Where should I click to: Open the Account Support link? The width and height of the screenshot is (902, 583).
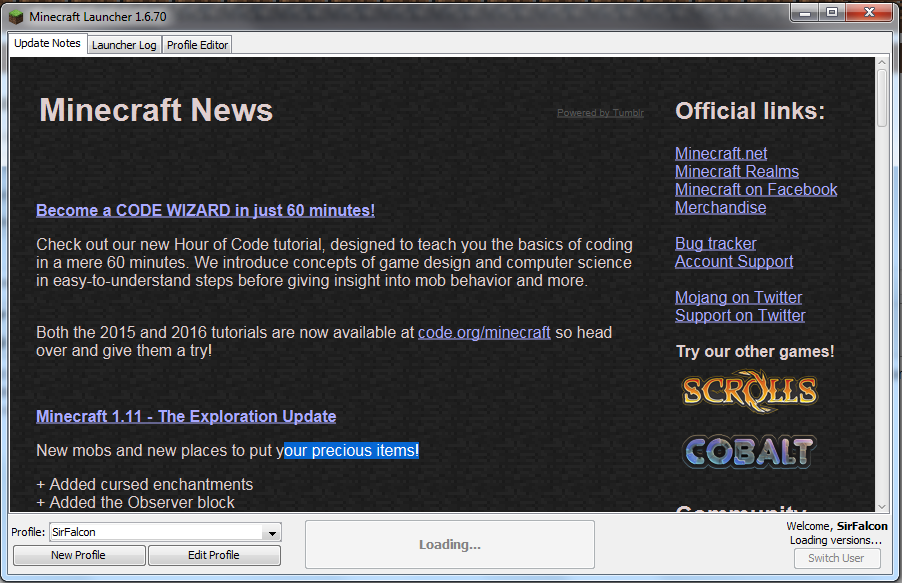click(734, 261)
